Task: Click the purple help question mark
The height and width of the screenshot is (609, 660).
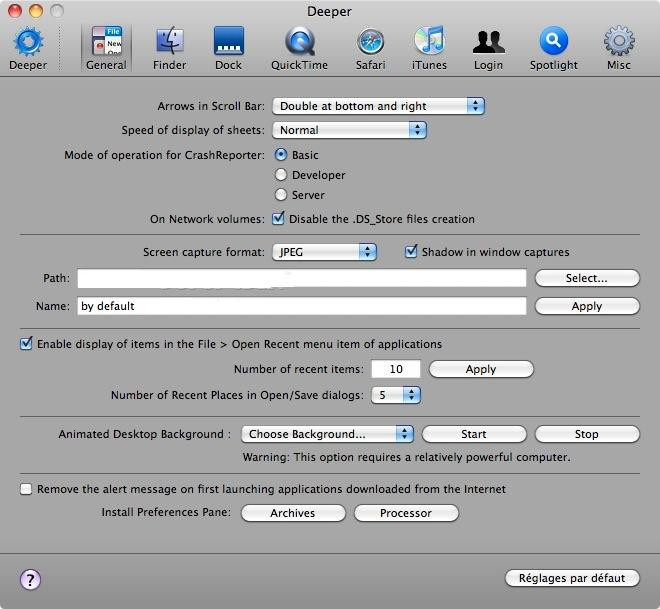Action: click(x=30, y=580)
